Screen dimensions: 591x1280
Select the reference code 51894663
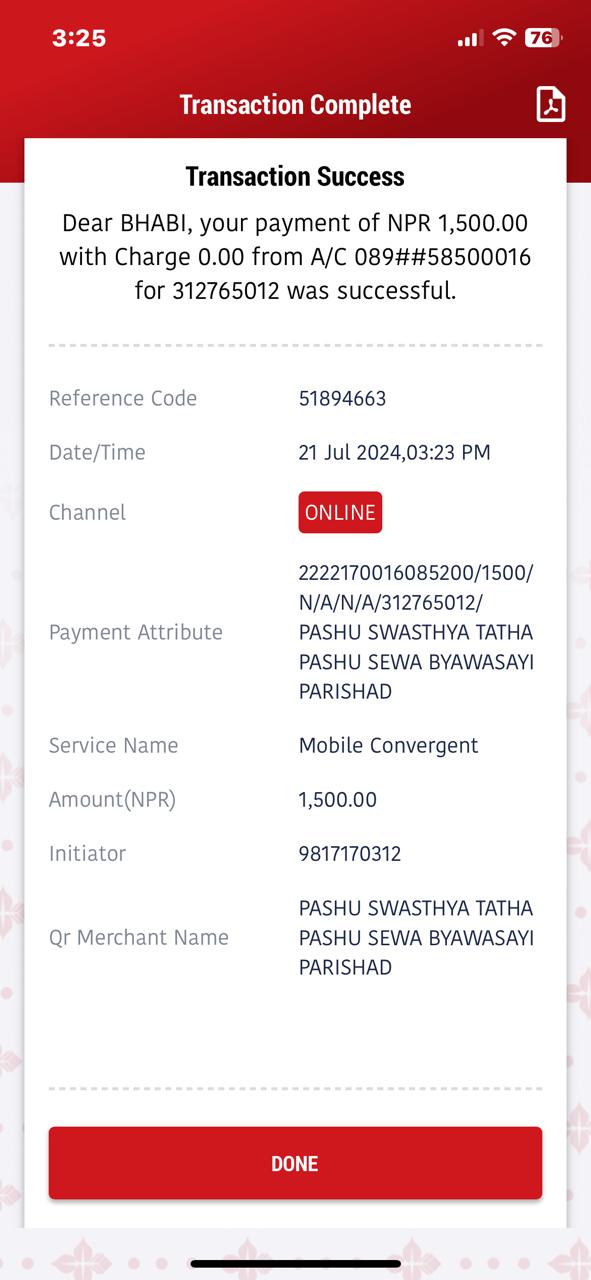(x=342, y=398)
